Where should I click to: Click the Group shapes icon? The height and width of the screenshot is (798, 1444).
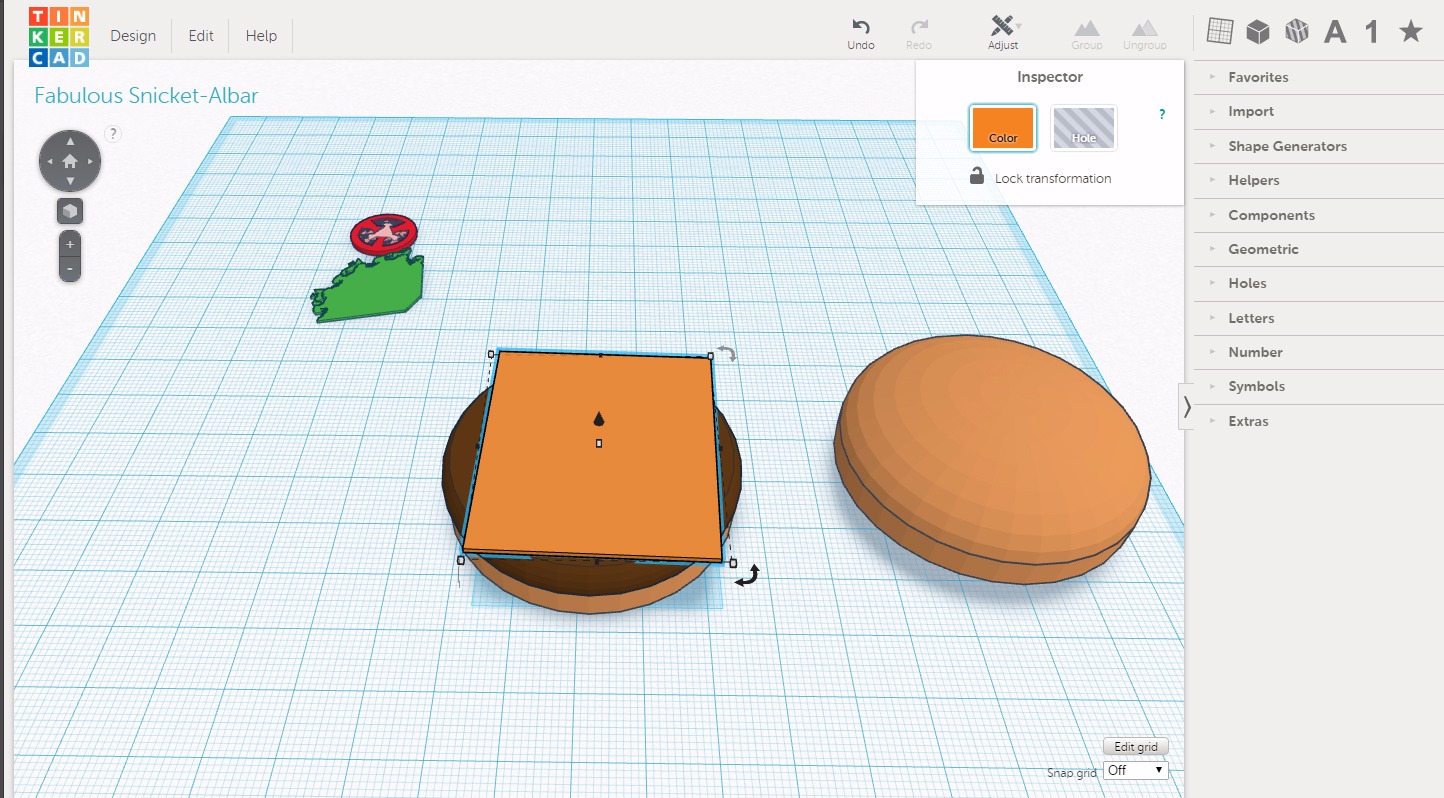click(1086, 34)
